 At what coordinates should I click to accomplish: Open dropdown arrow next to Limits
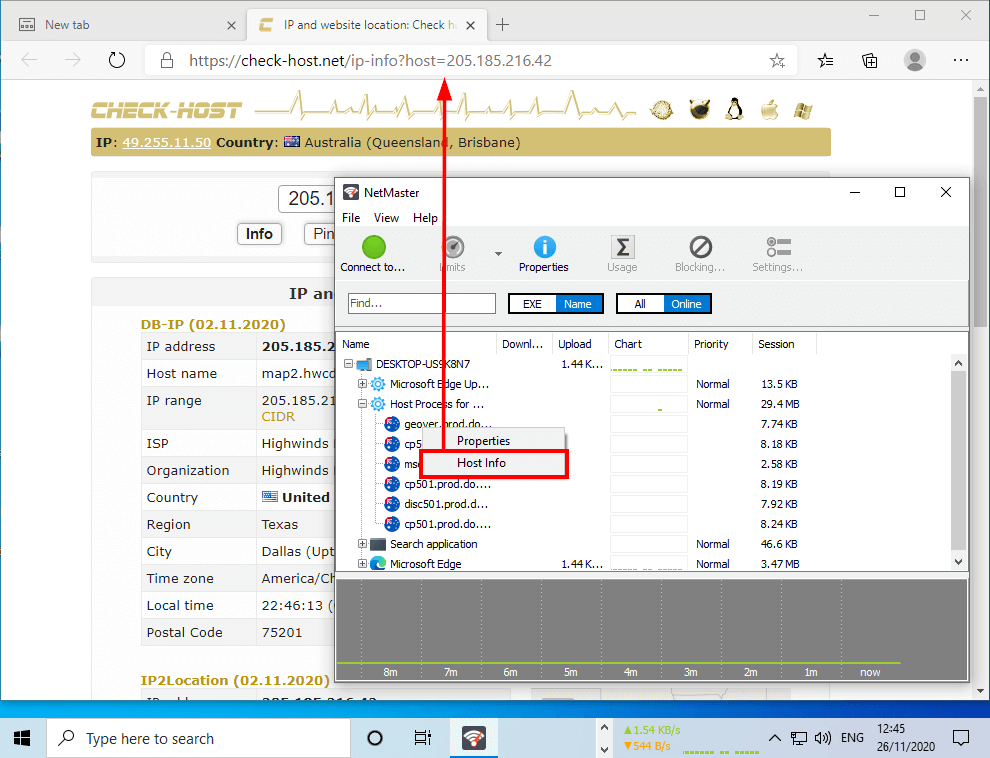pos(498,254)
